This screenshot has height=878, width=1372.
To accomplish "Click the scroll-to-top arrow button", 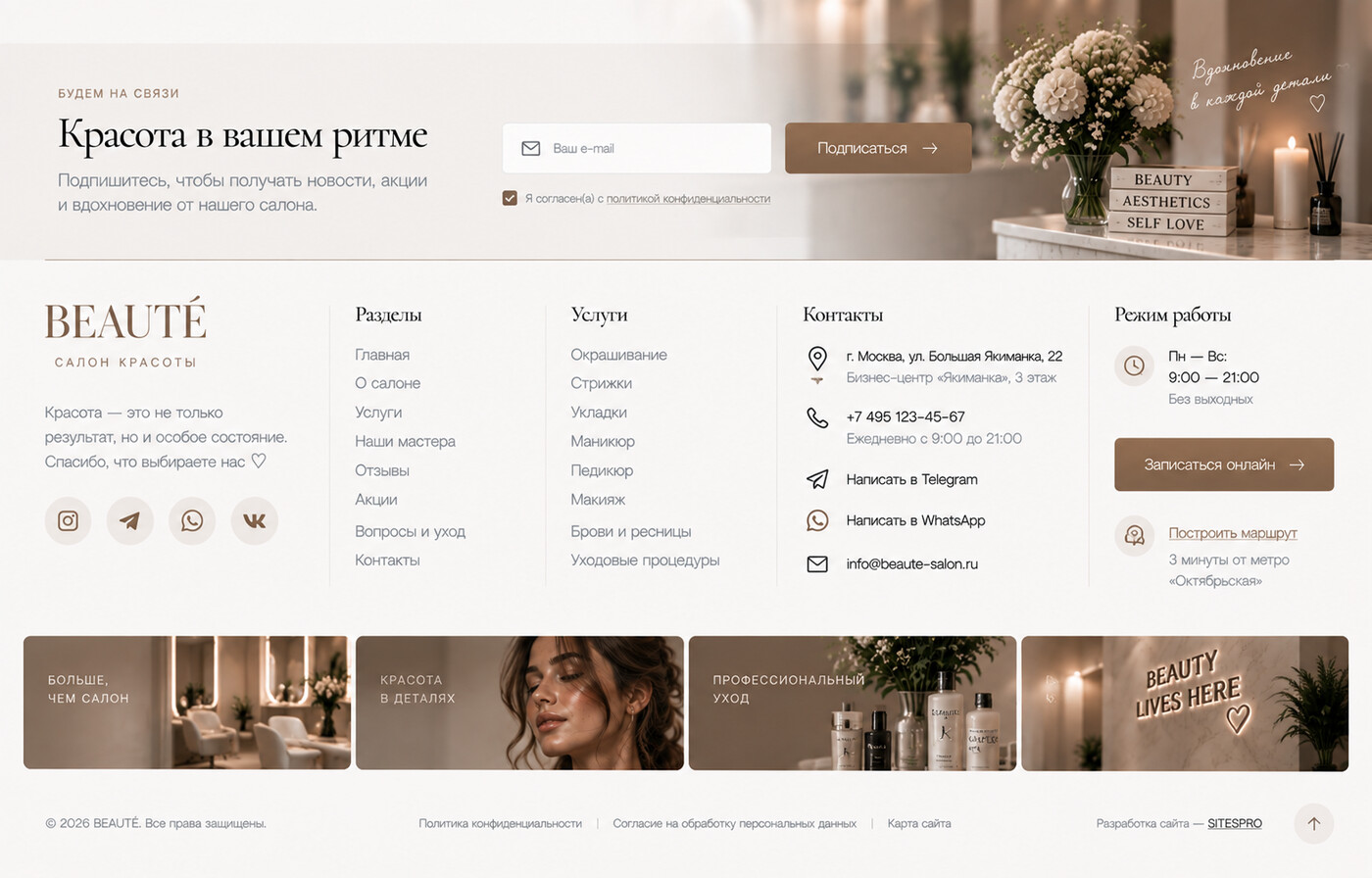I will (x=1314, y=823).
